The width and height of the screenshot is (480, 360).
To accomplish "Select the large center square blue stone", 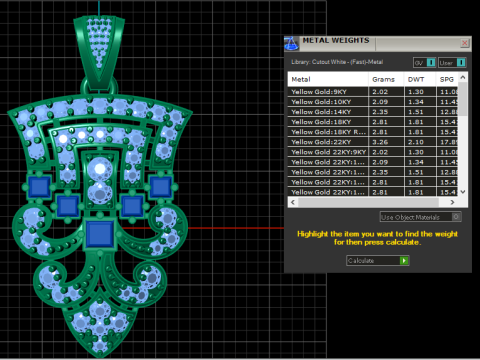I will (x=100, y=233).
